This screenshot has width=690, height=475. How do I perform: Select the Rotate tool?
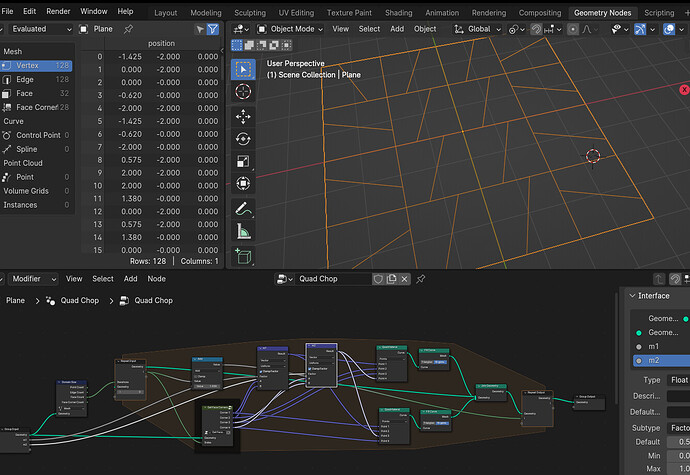(x=243, y=139)
